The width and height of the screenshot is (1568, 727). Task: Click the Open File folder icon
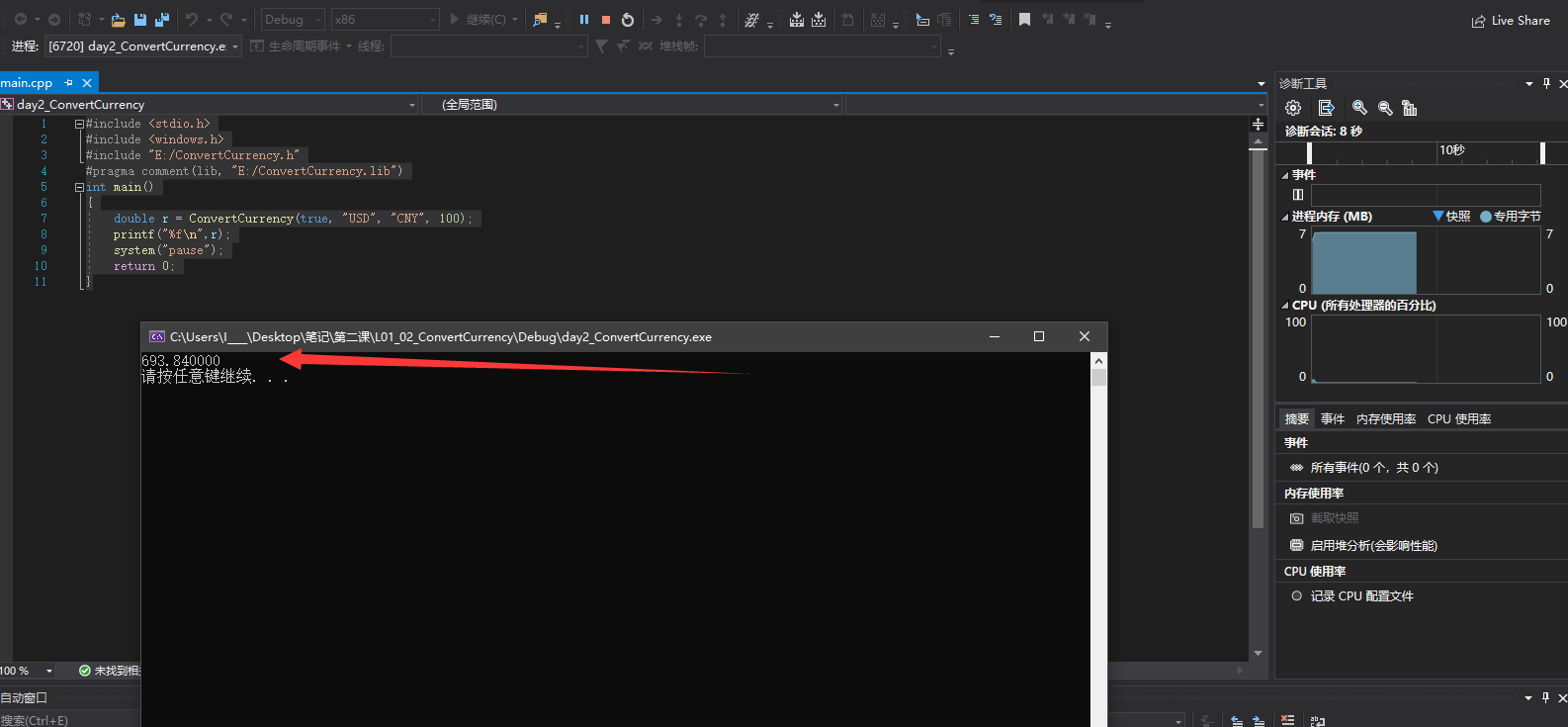tap(119, 20)
